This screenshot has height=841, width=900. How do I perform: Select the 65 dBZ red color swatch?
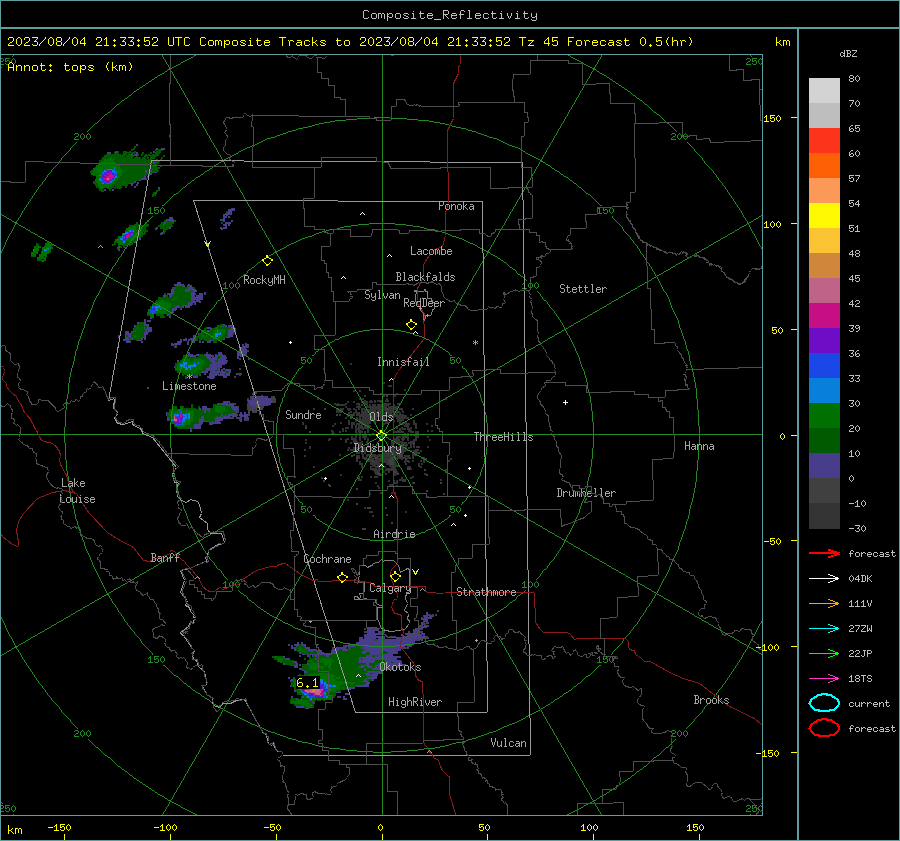(x=824, y=140)
